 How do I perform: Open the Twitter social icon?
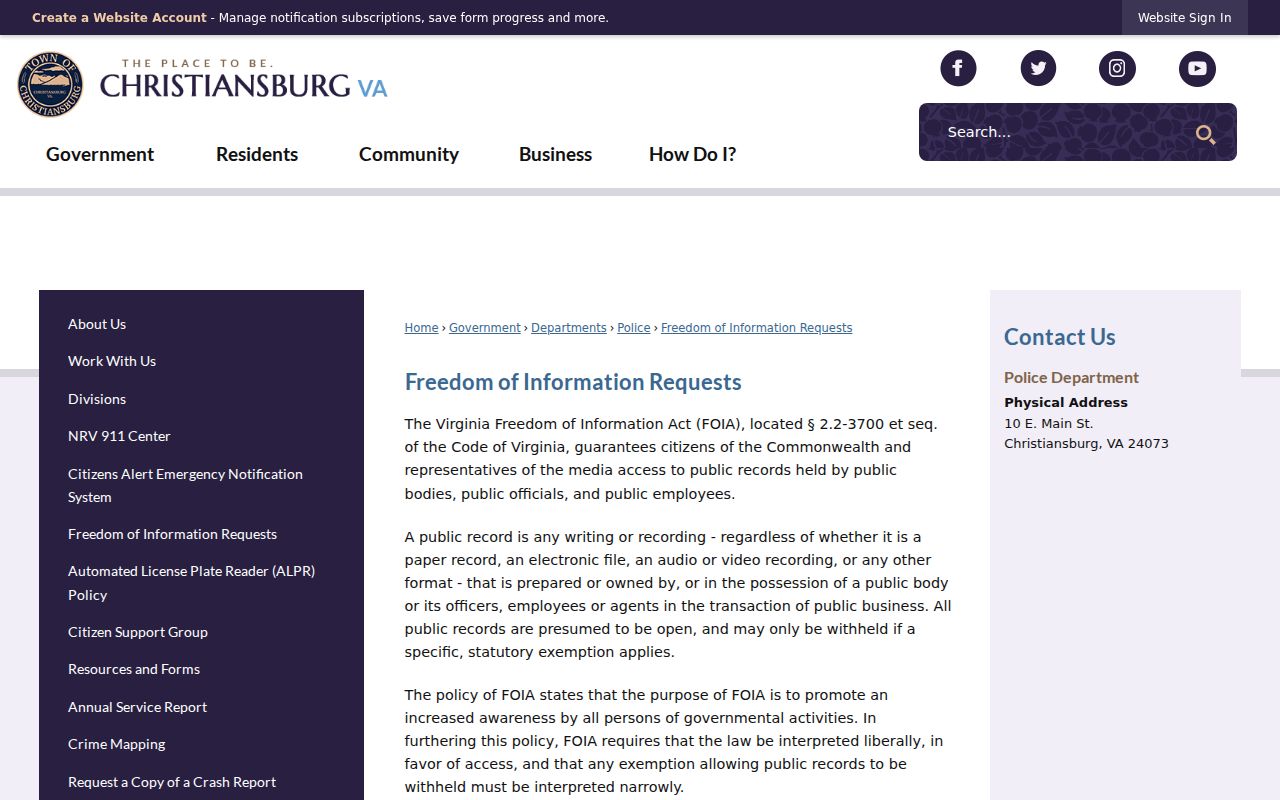(x=1038, y=68)
